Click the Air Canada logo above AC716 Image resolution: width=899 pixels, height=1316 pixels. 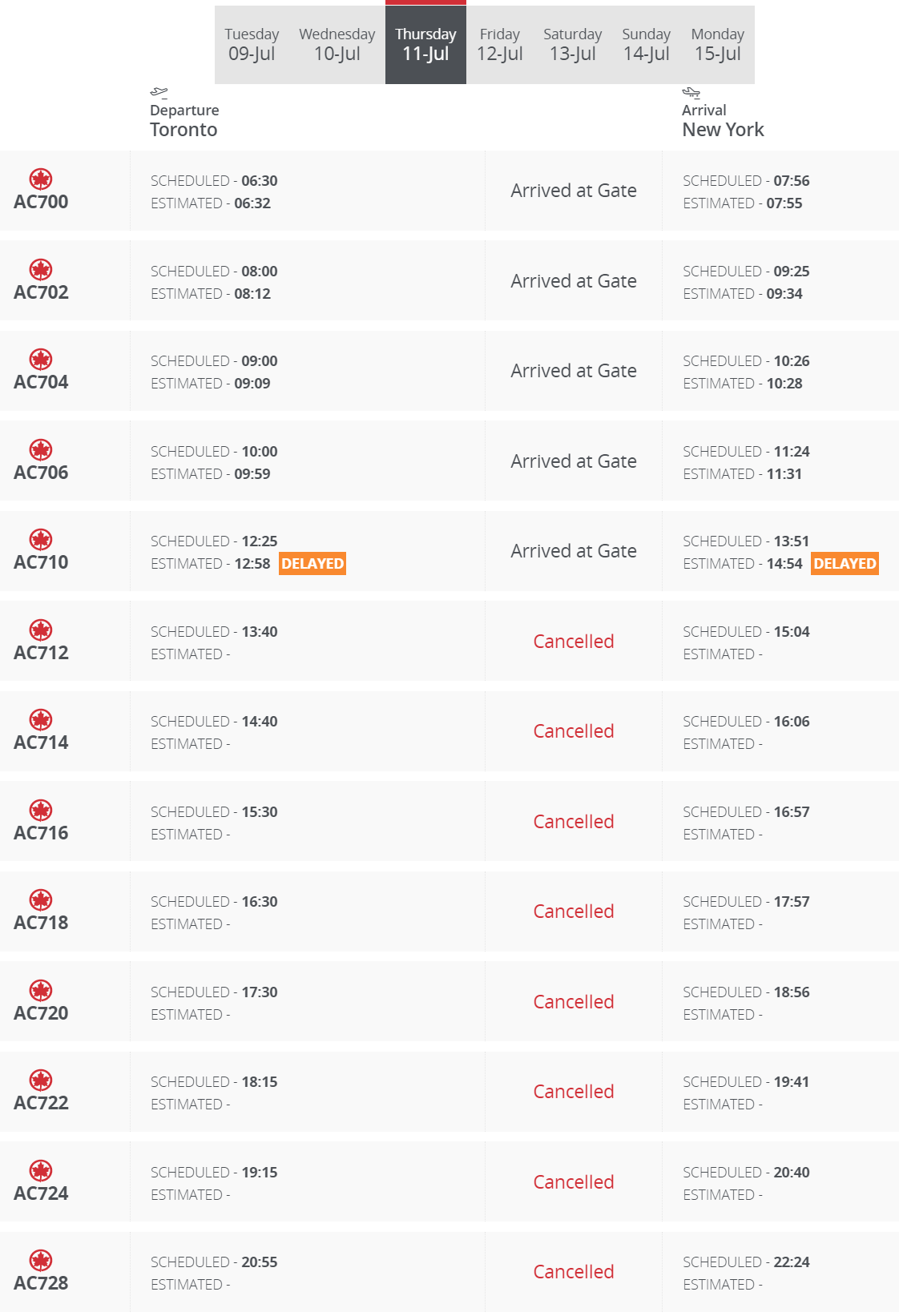[x=41, y=810]
